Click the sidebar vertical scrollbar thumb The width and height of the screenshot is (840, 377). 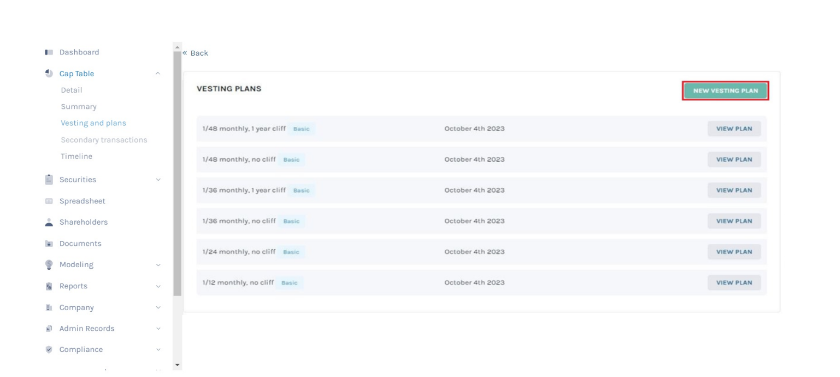(177, 174)
